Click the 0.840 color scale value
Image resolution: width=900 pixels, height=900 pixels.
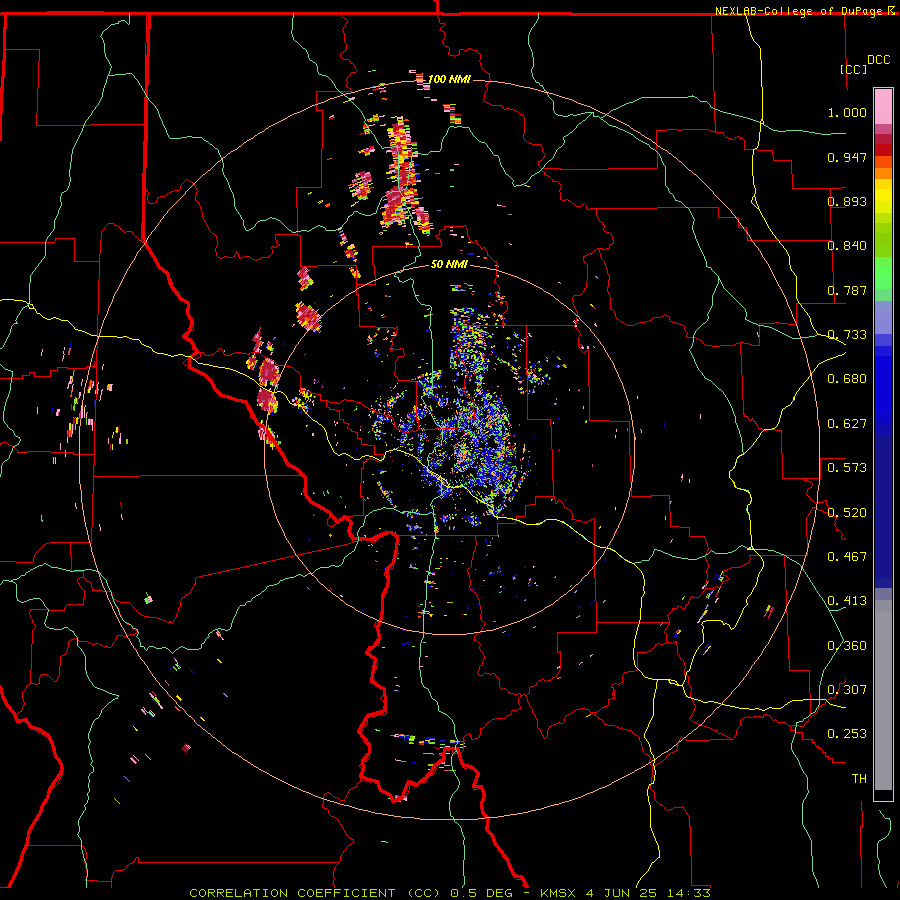coord(847,246)
